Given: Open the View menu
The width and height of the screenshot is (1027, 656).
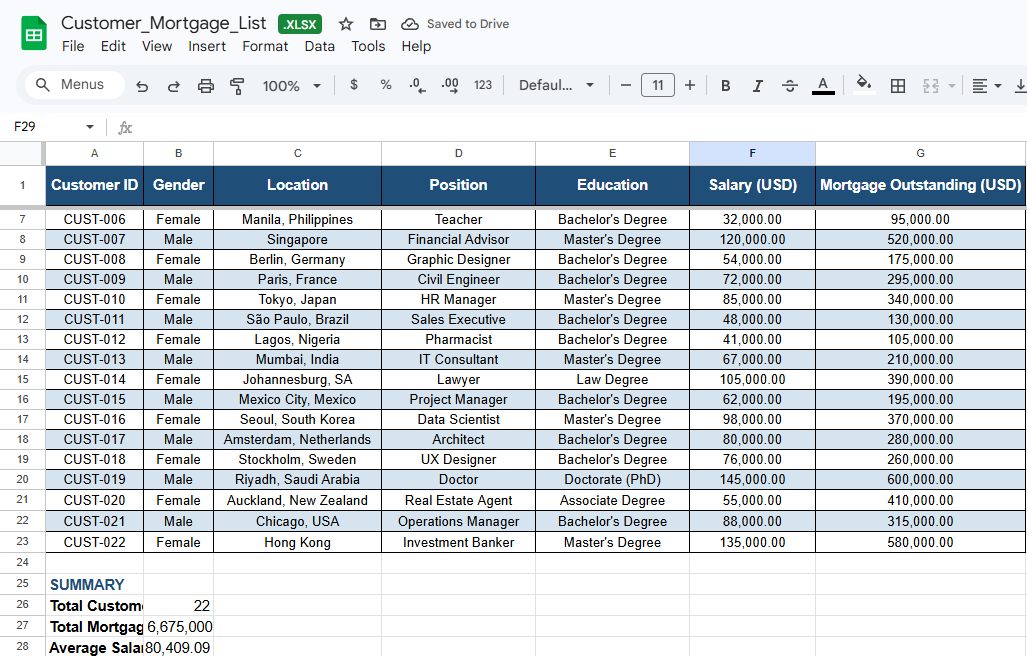Looking at the screenshot, I should (157, 46).
